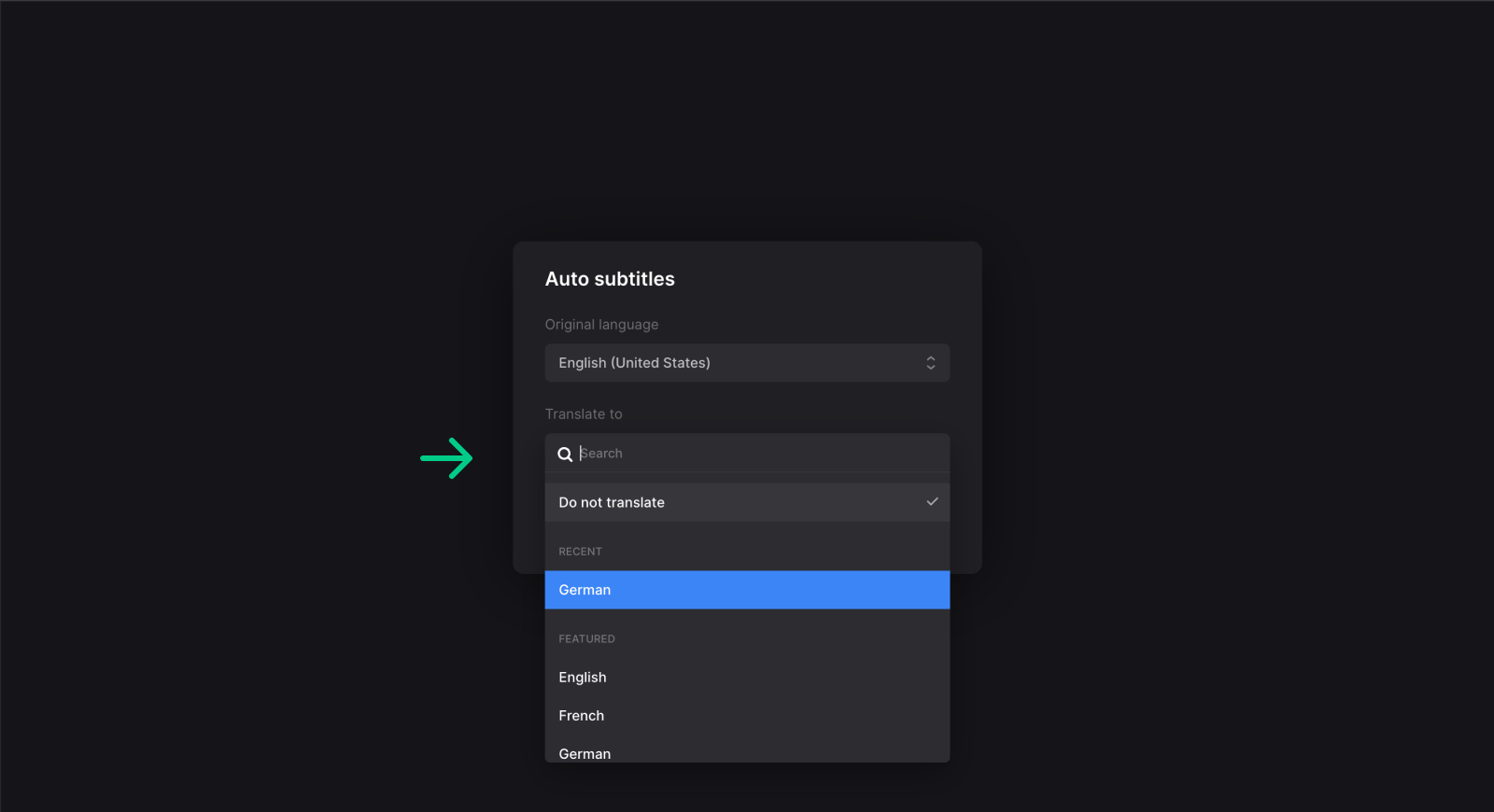This screenshot has width=1494, height=812.
Task: Choose German under Recent
Action: pyautogui.click(x=747, y=590)
